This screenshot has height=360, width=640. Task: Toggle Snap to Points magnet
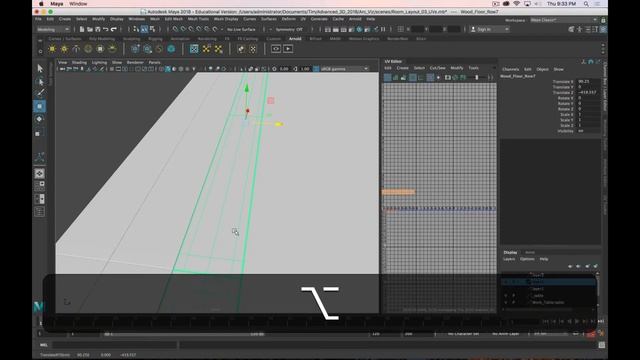191,29
